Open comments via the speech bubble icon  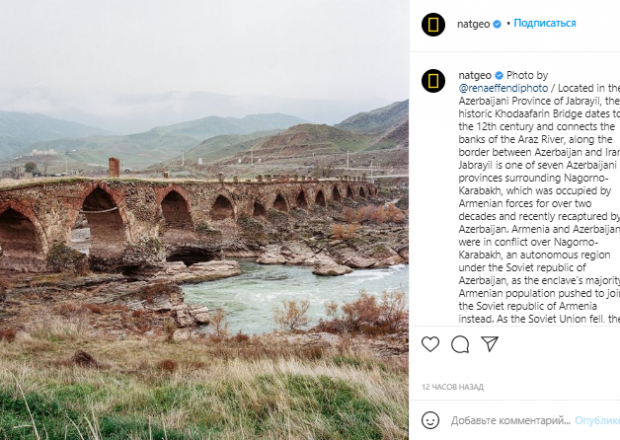[x=460, y=344]
